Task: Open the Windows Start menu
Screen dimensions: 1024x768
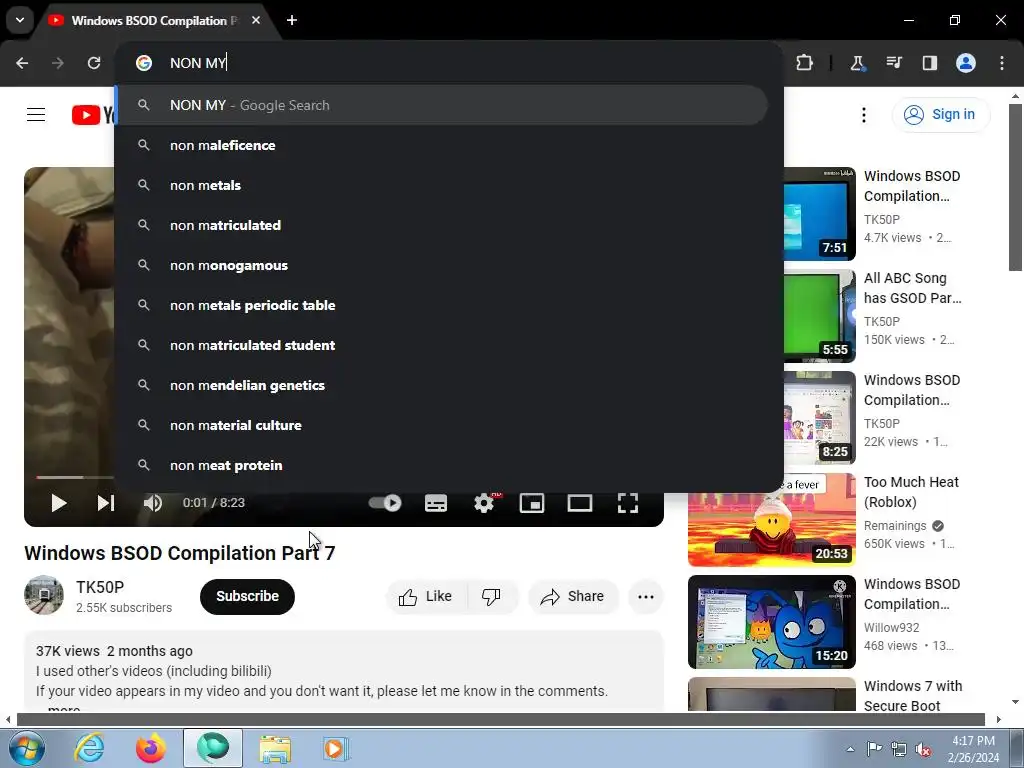Action: pyautogui.click(x=26, y=748)
